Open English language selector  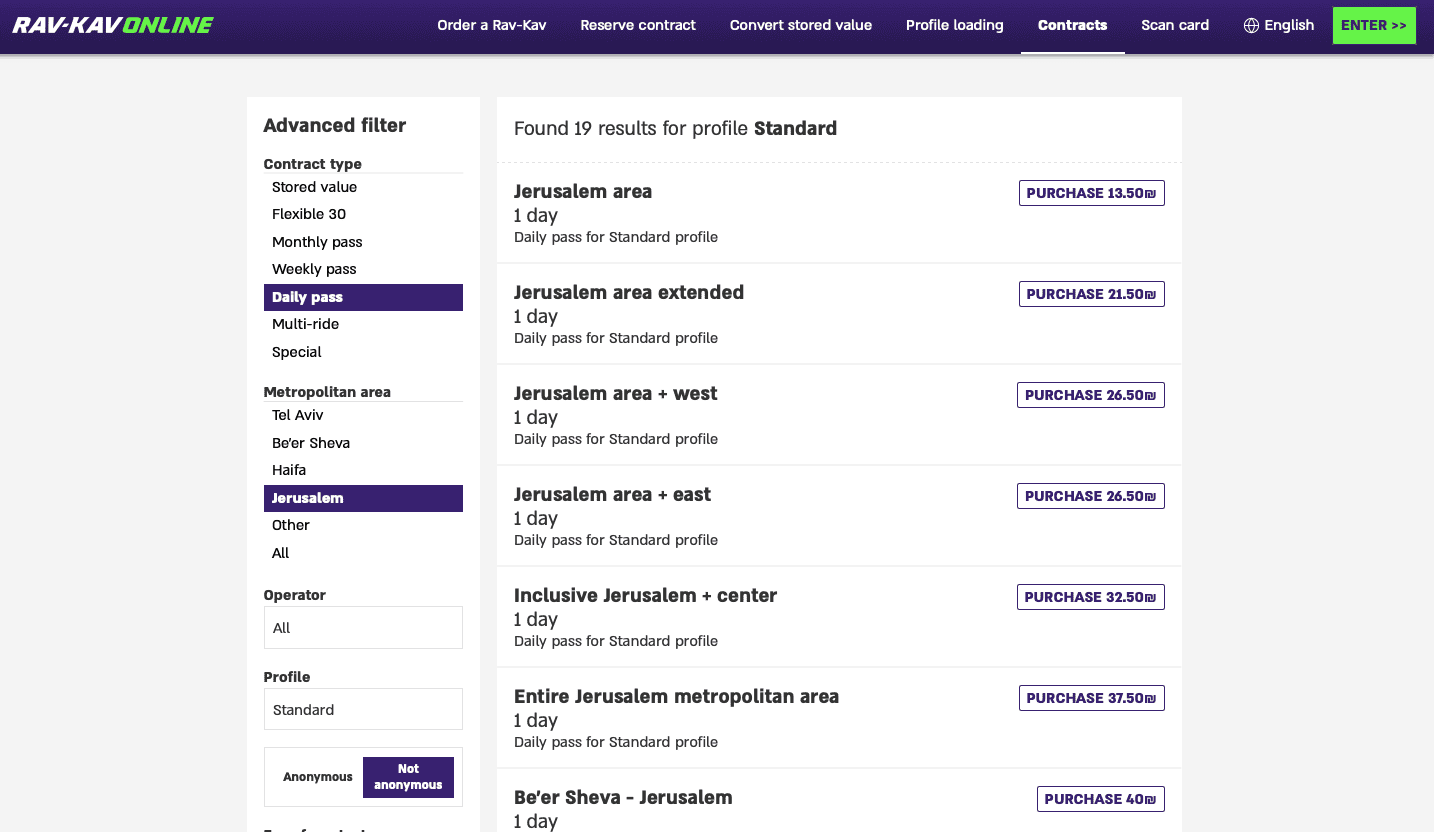[x=1279, y=25]
